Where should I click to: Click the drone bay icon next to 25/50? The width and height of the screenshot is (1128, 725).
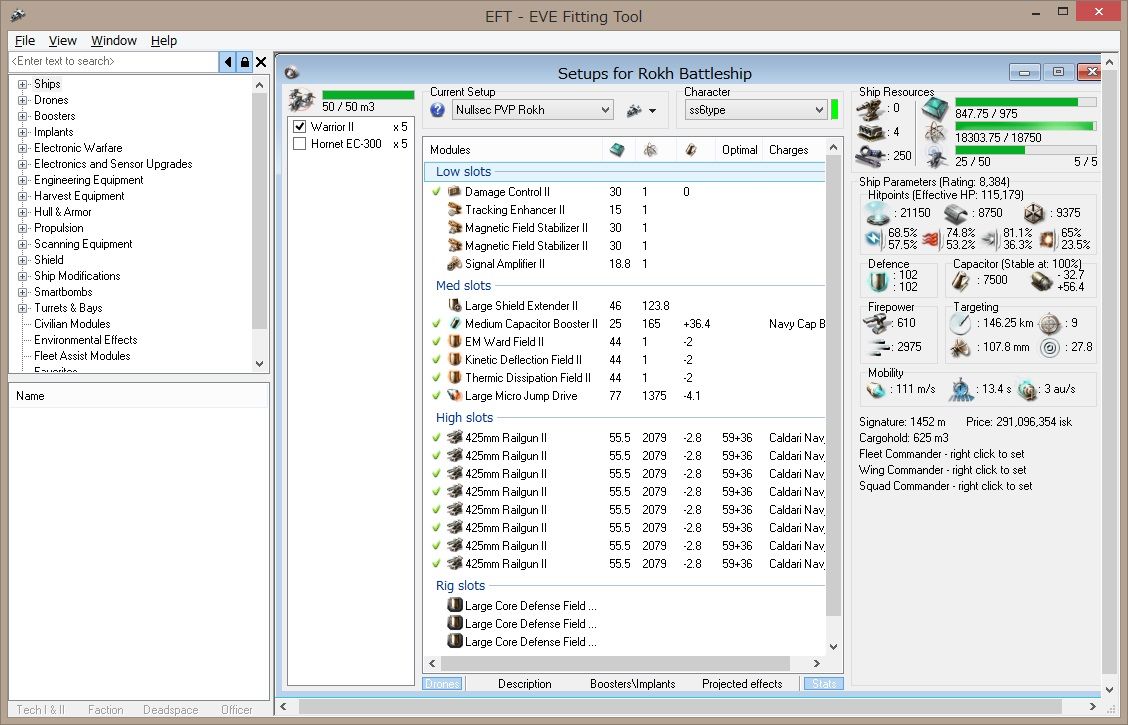pos(935,157)
